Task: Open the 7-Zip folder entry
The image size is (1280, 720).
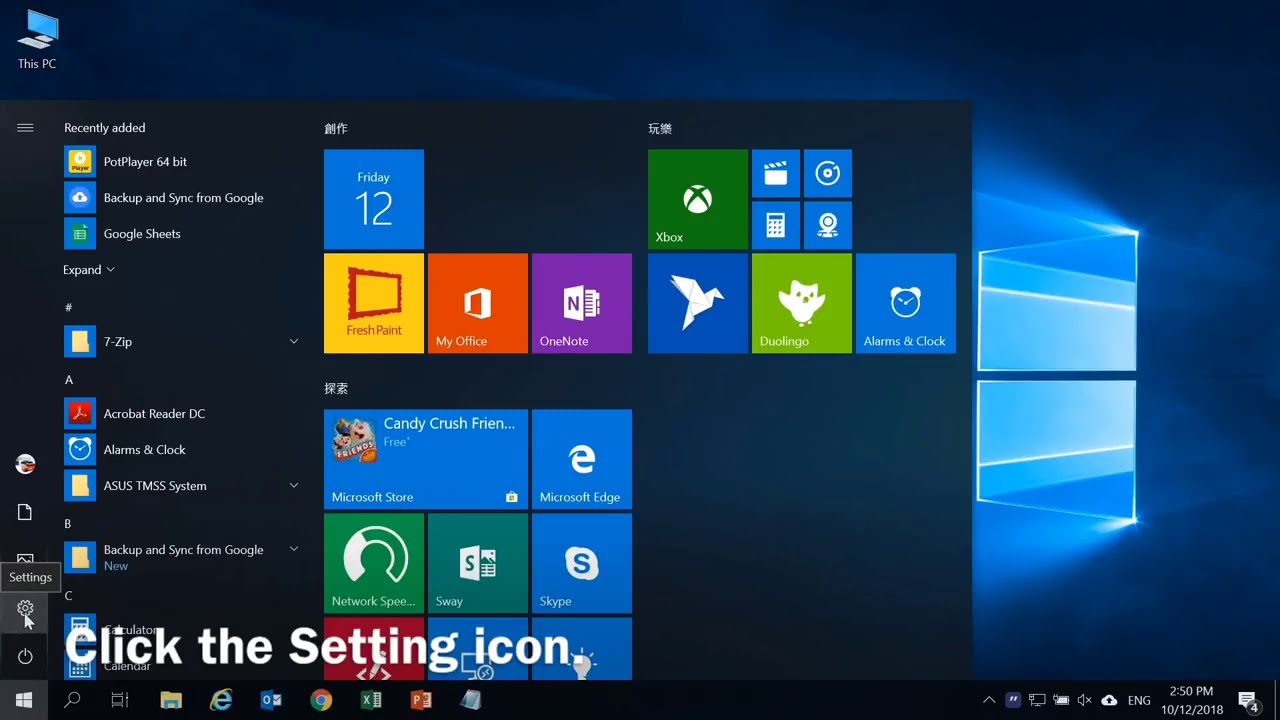Action: point(180,342)
